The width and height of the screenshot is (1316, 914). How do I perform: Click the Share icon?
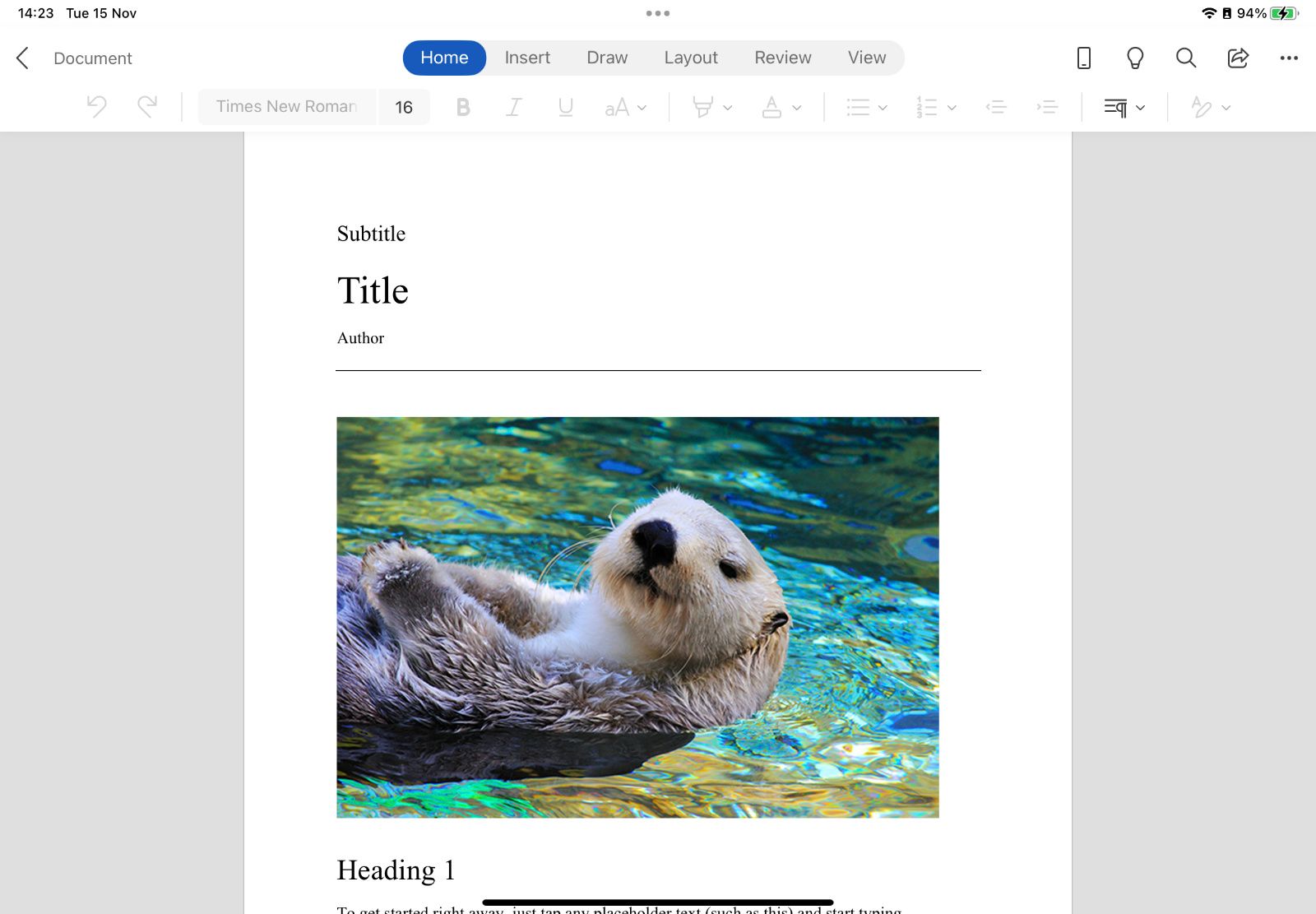click(x=1237, y=58)
